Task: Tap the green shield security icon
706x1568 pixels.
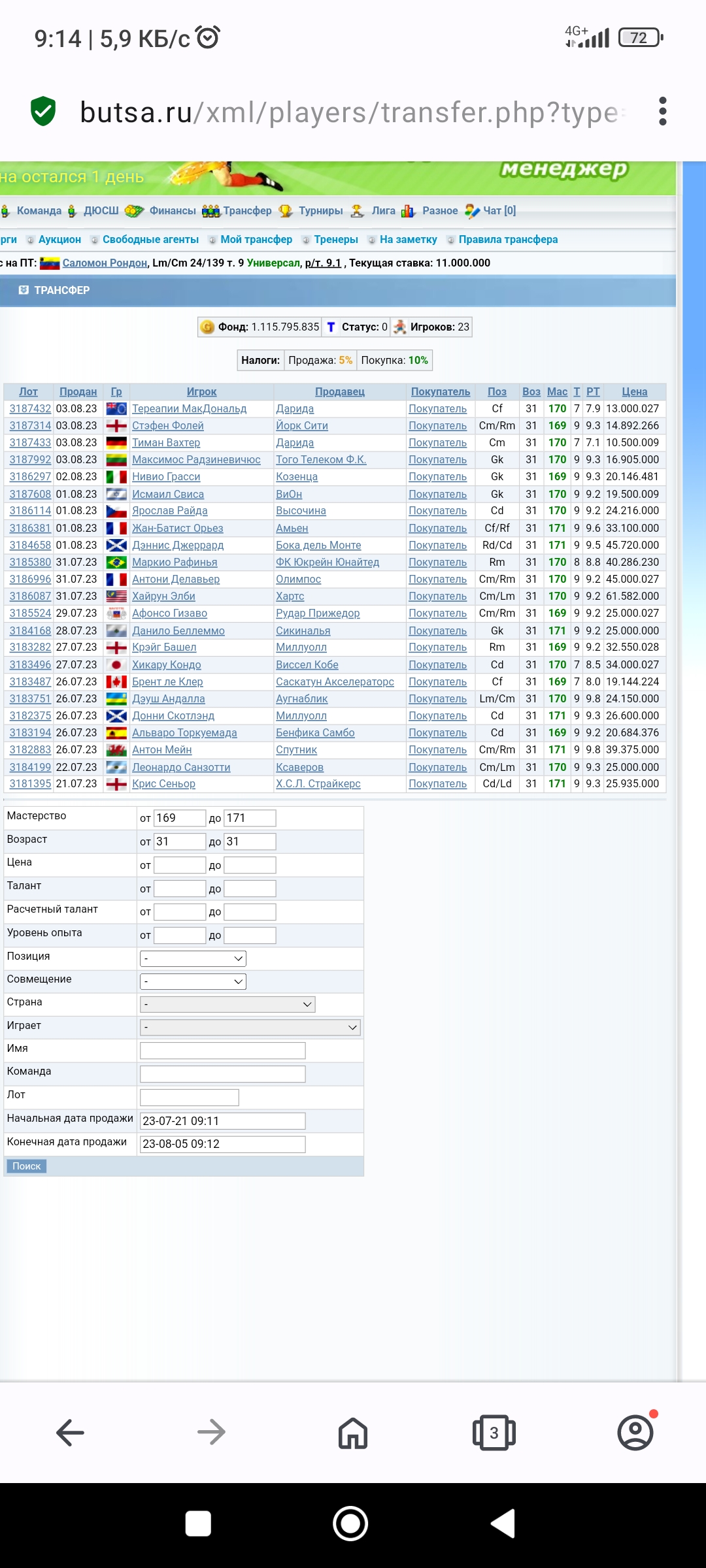Action: point(43,111)
